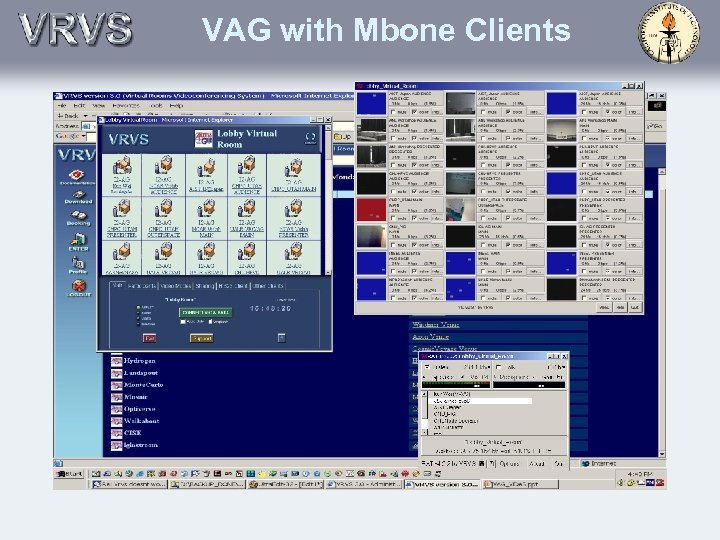
Task: Click the Start button on taskbar
Action: [70, 474]
